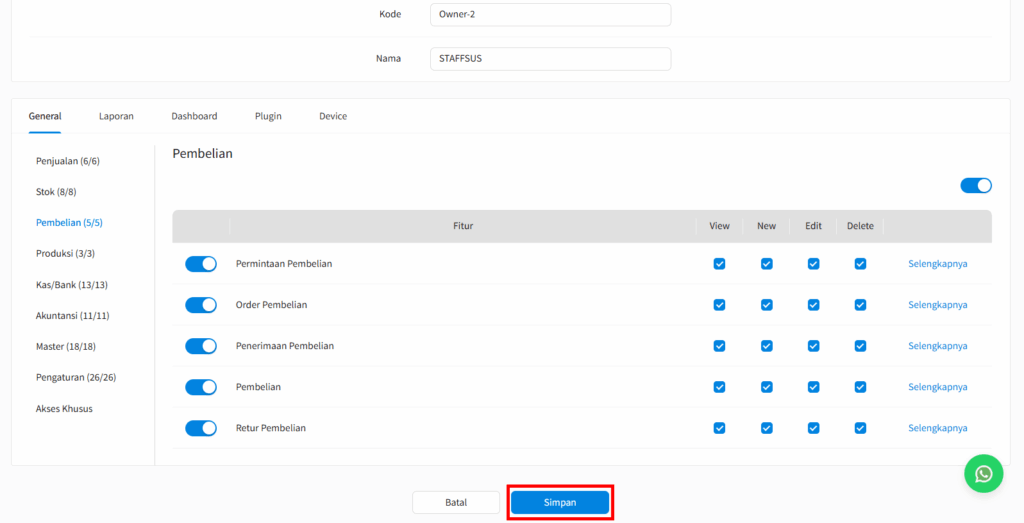
Task: Open Selengkapnya for Retur Pembelian
Action: point(937,428)
